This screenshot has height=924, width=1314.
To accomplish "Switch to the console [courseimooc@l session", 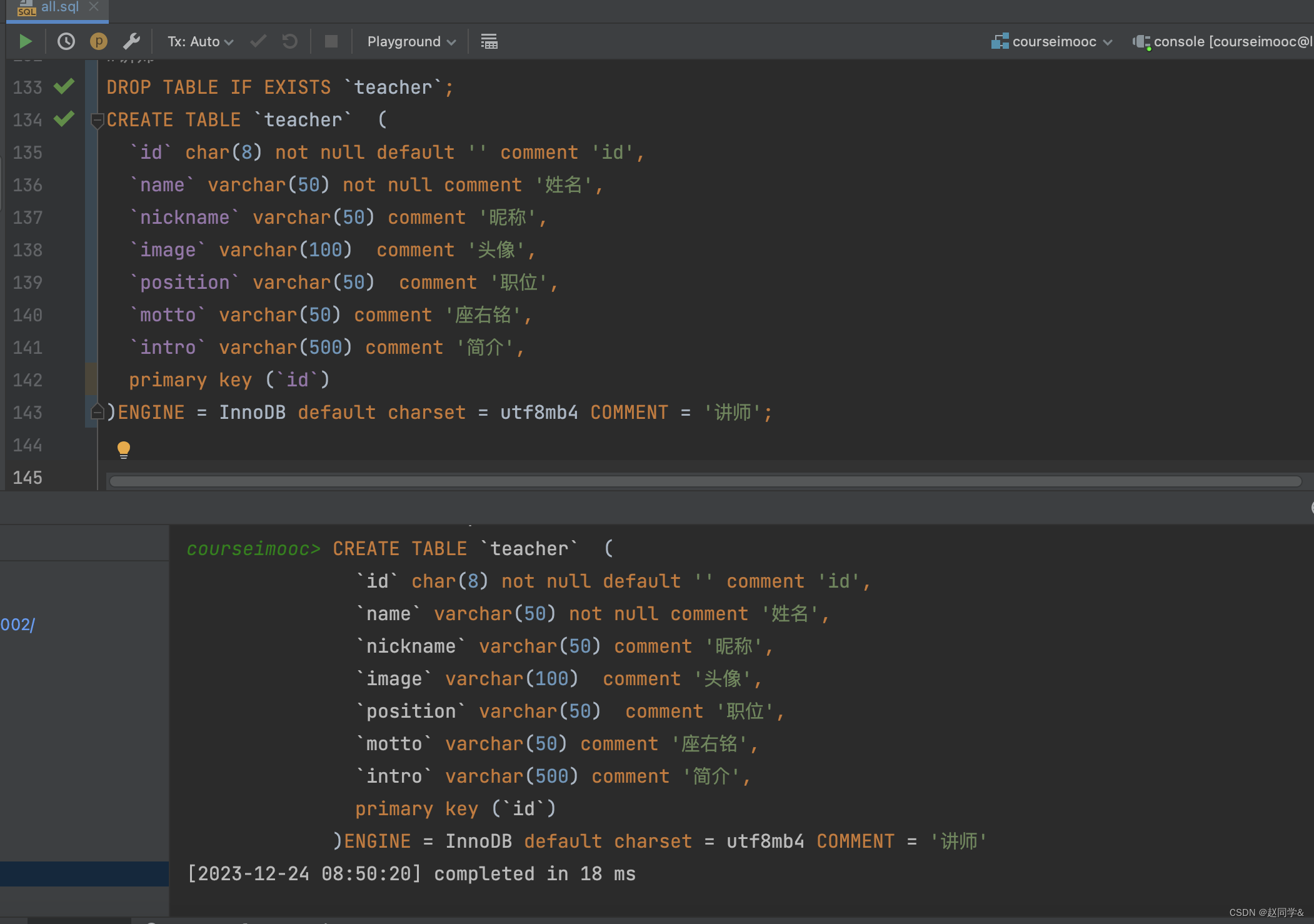I will click(1225, 42).
